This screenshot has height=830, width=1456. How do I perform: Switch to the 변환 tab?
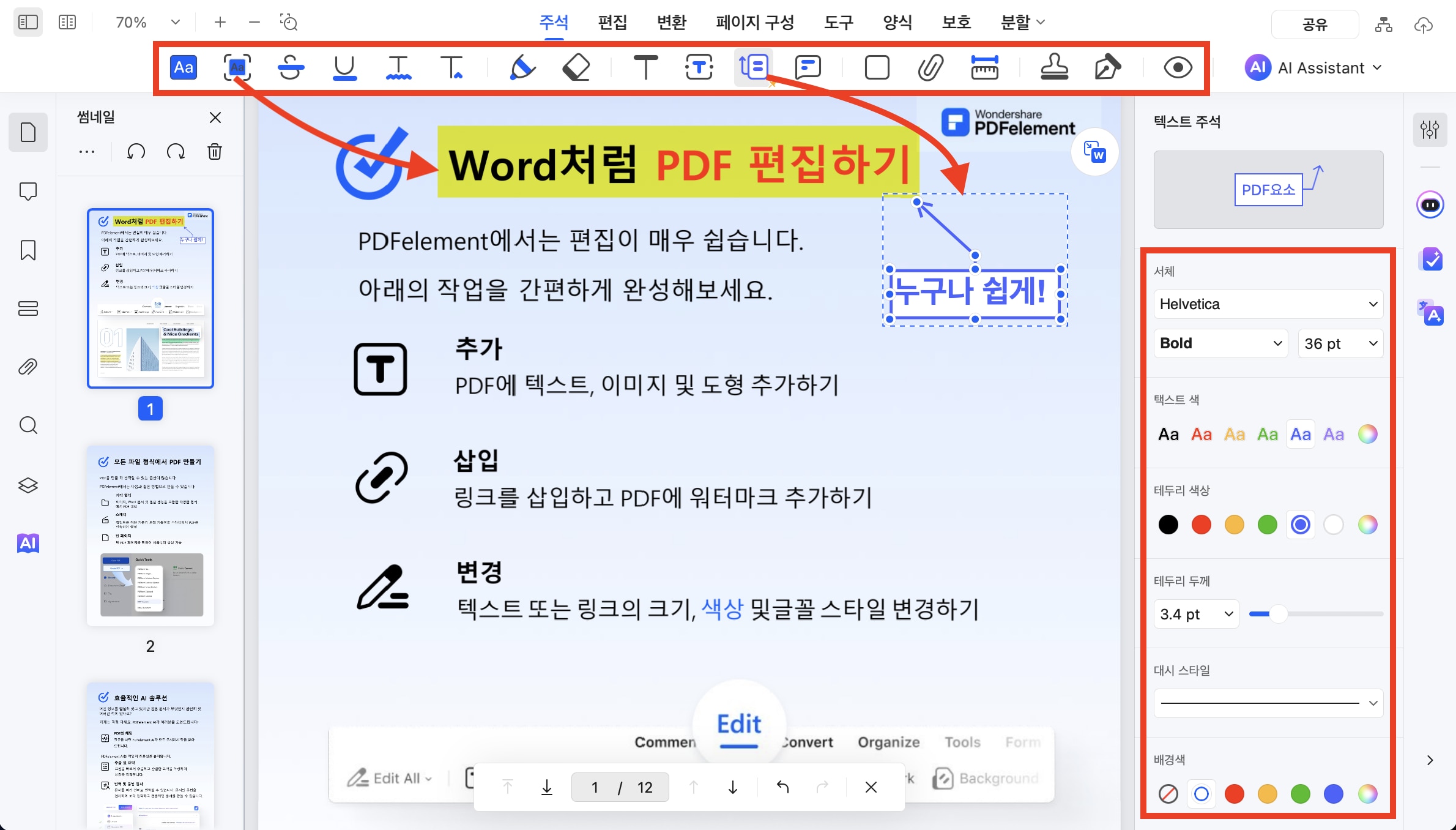click(x=671, y=23)
